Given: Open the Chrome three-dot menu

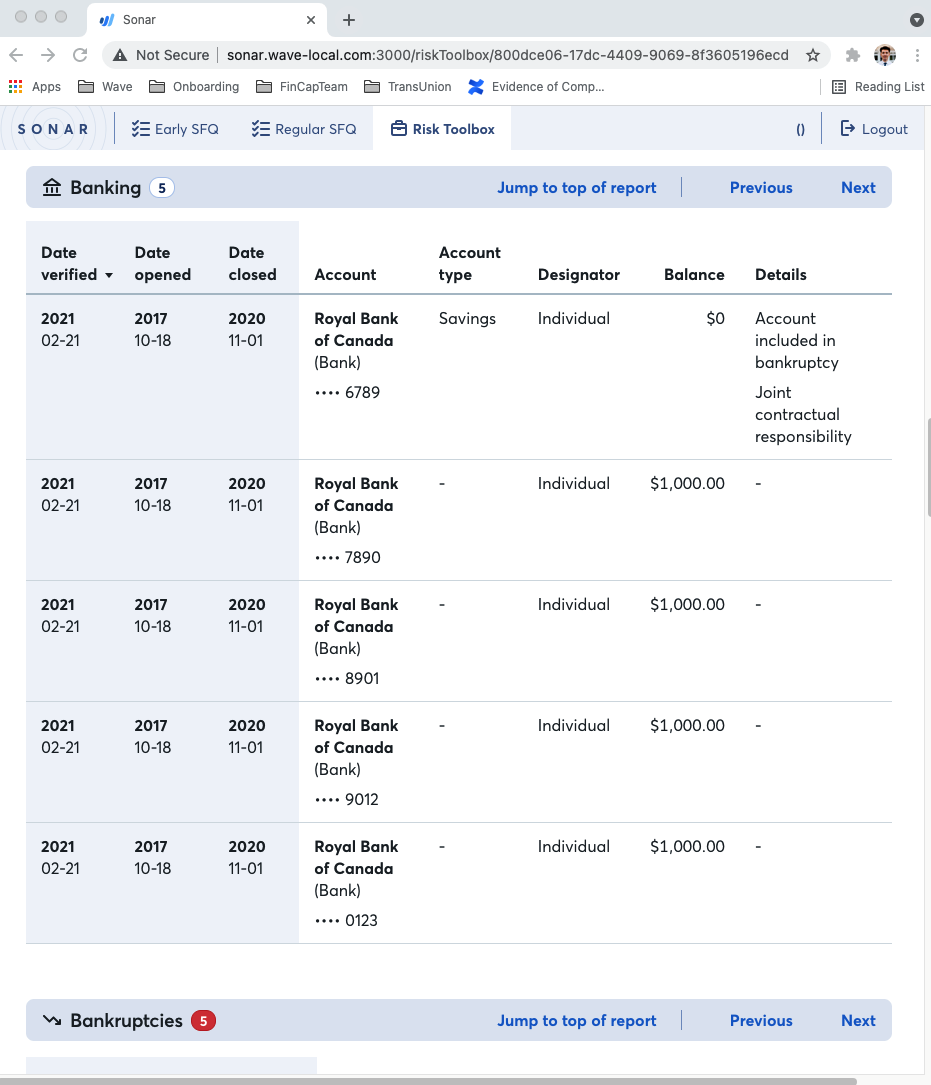Looking at the screenshot, I should click(x=916, y=55).
